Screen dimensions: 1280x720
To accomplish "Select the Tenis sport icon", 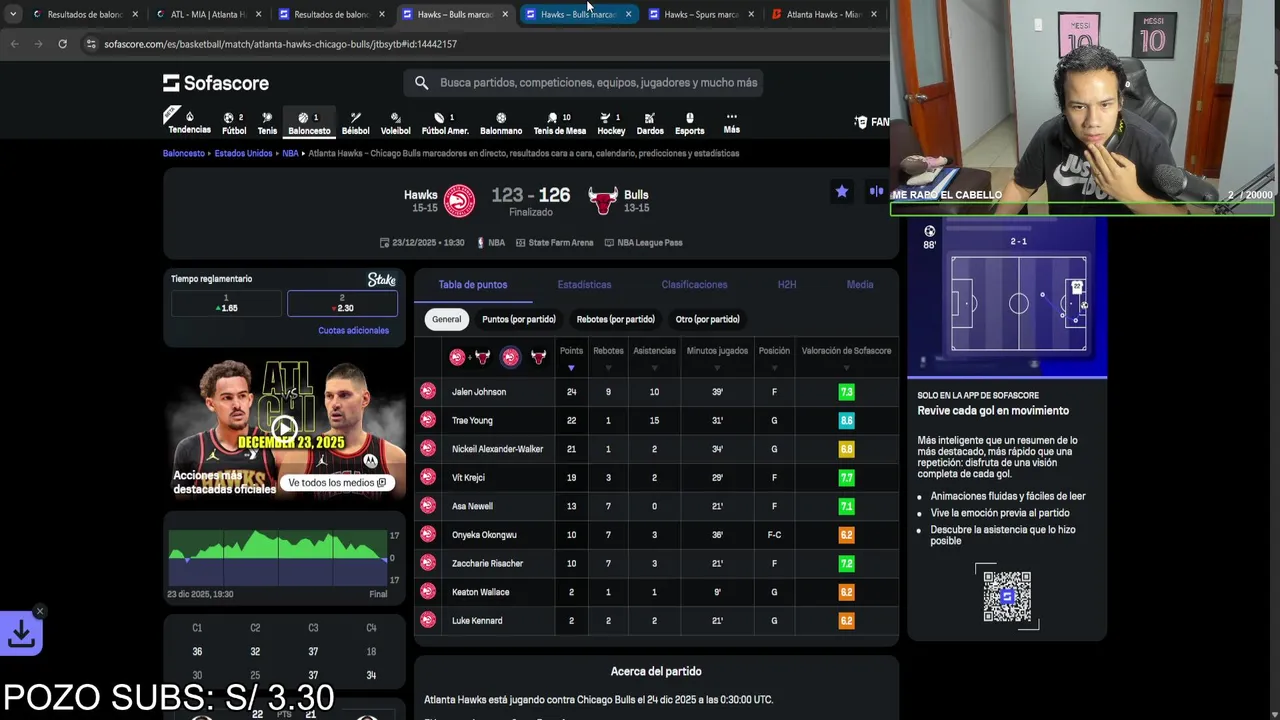I will 267,123.
